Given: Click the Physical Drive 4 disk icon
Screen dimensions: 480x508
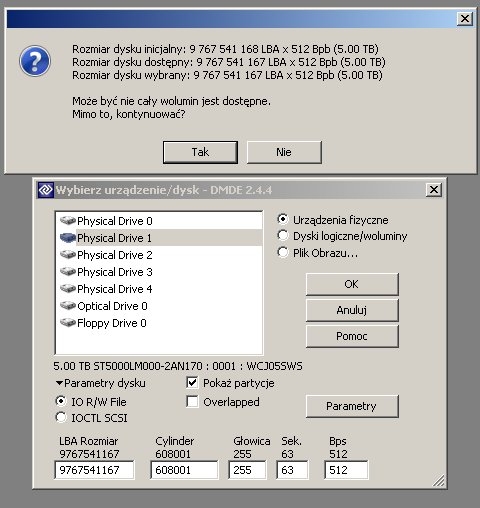Looking at the screenshot, I should click(68, 288).
